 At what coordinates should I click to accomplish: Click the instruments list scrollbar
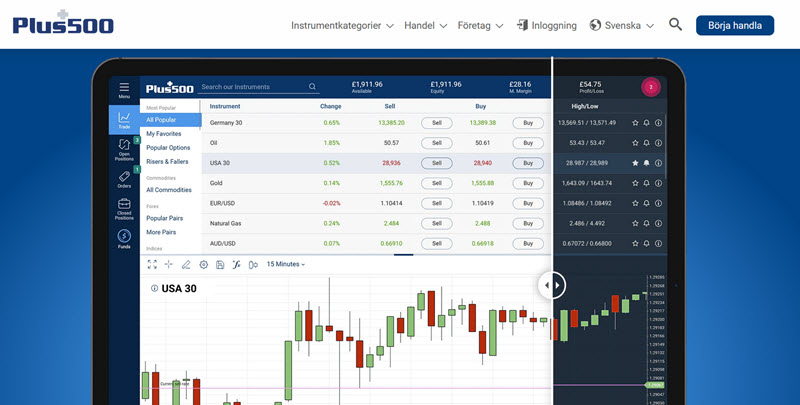665,148
